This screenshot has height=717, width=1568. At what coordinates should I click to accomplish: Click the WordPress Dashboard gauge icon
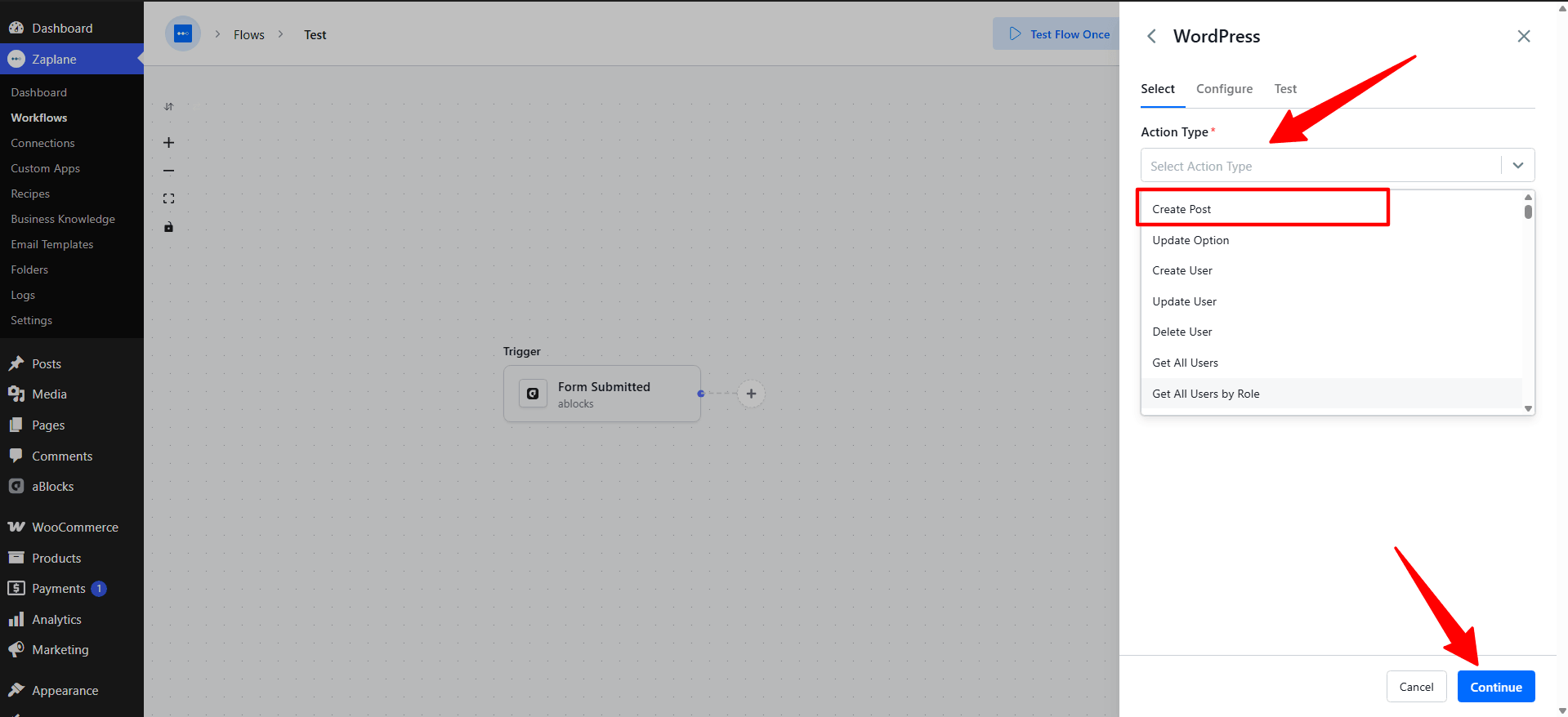[x=16, y=28]
